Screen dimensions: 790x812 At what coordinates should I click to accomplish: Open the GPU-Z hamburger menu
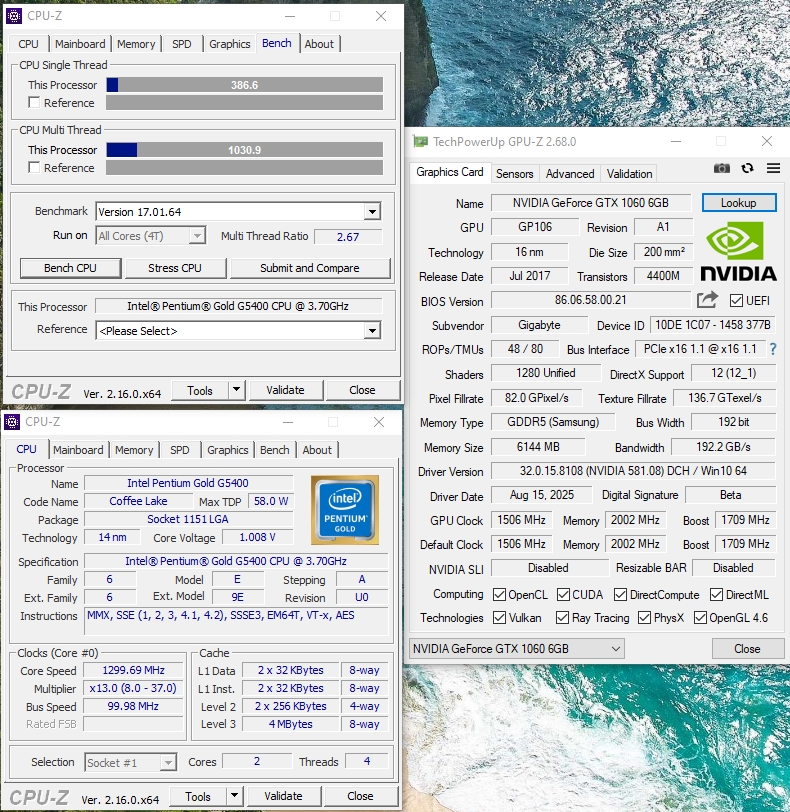click(x=772, y=169)
